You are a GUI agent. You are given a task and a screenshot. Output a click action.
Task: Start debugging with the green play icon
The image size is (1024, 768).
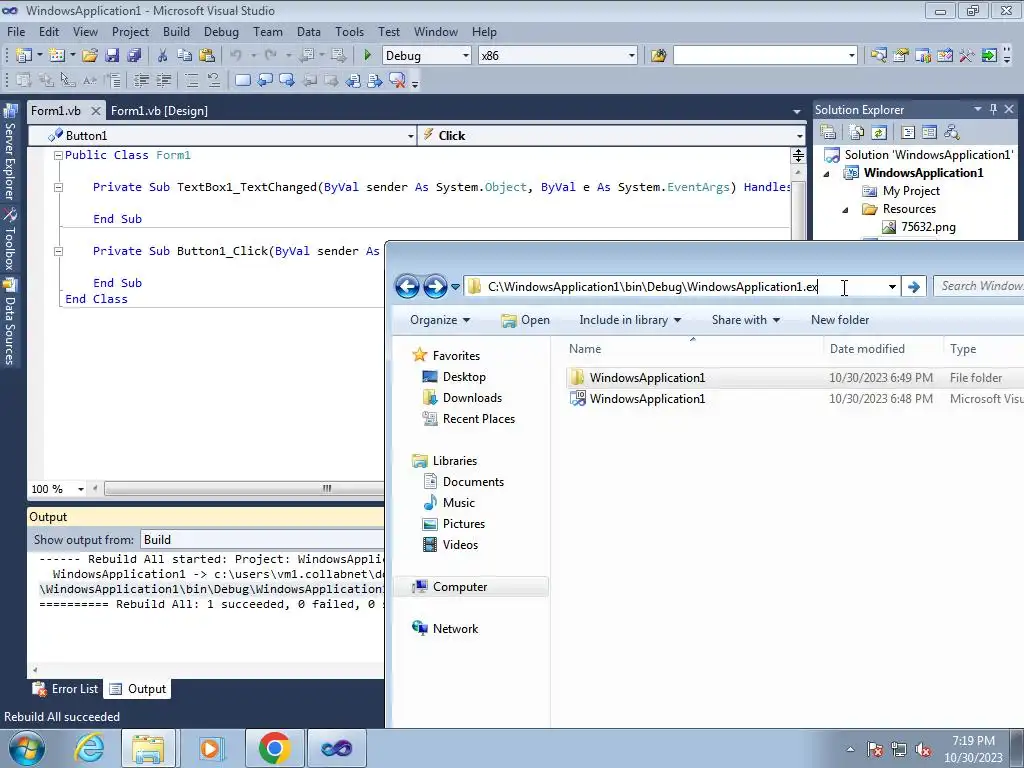point(367,56)
